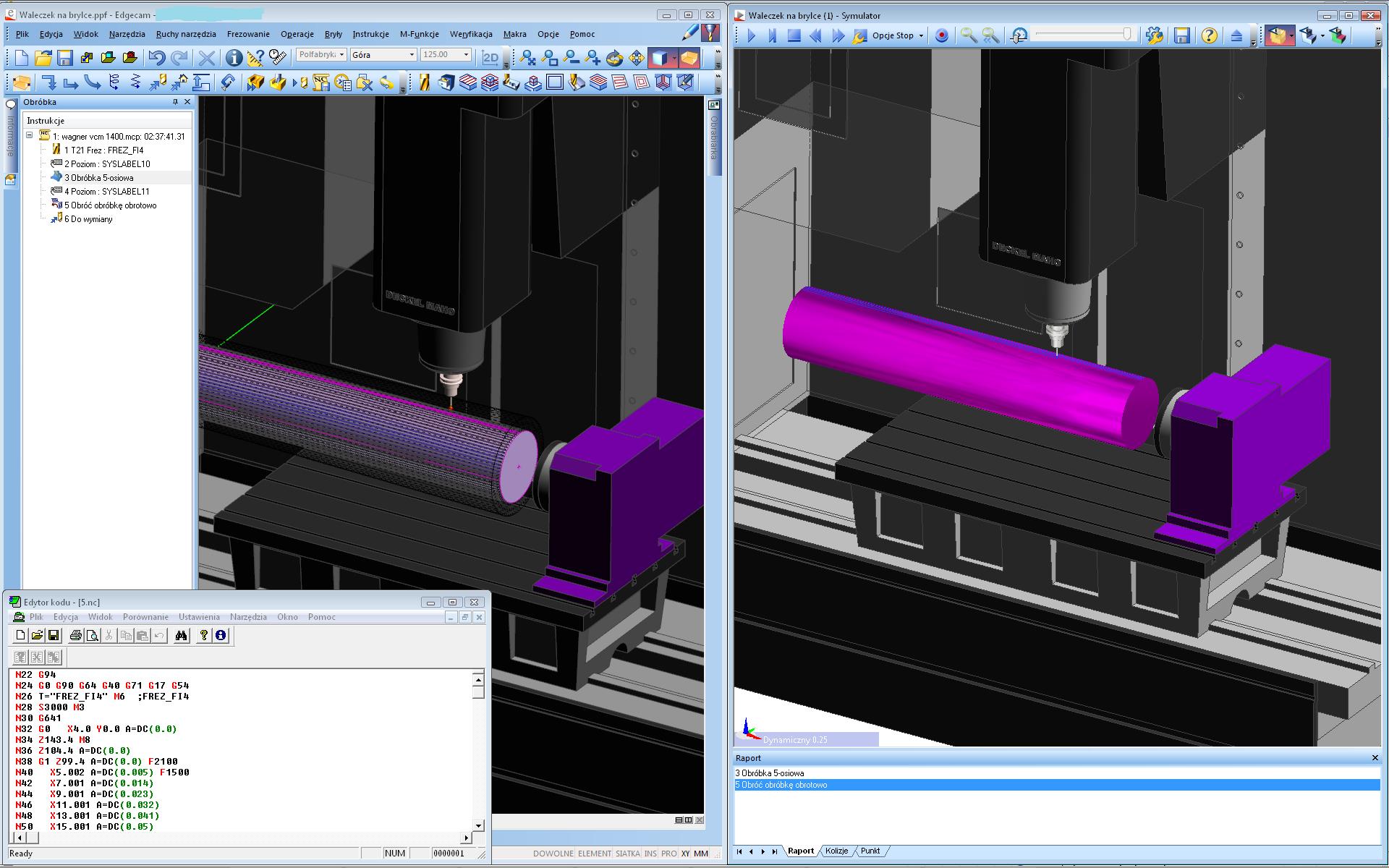Open the Symulator stock display dropdown arrow
Viewport: 1389px width, 868px height.
[x=1291, y=35]
